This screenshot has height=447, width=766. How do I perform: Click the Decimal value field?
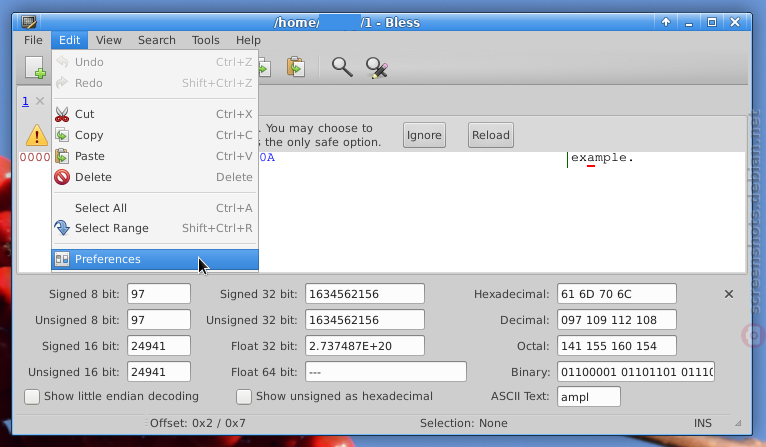pyautogui.click(x=617, y=320)
